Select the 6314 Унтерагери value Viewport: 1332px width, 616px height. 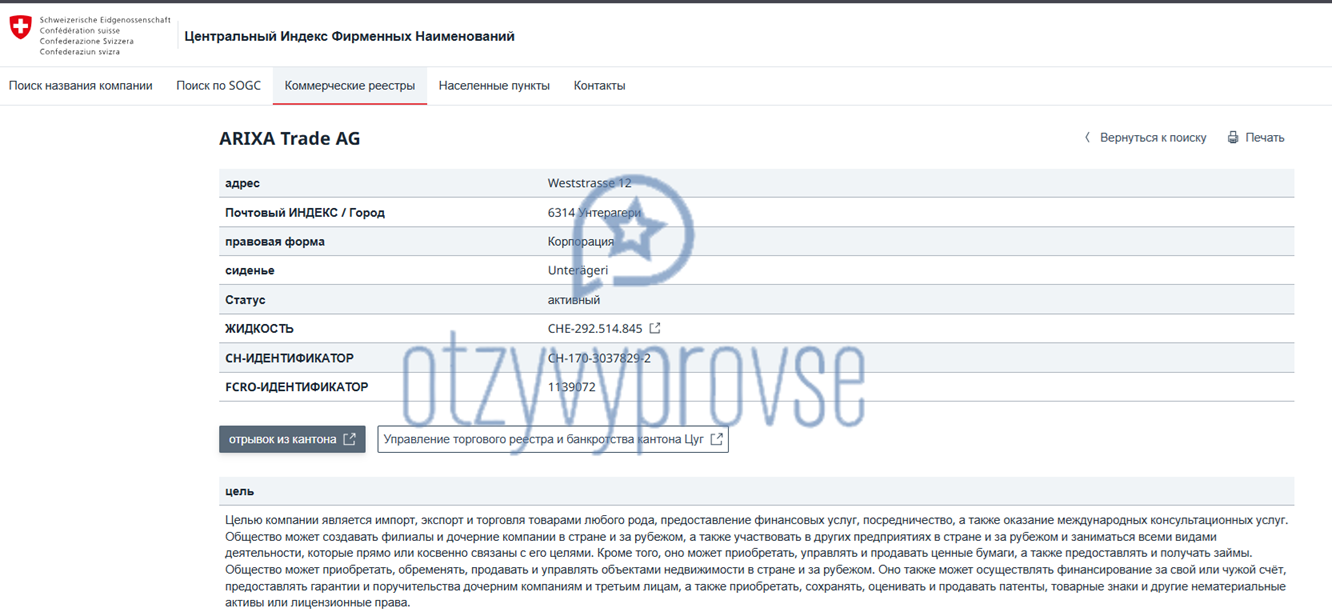(594, 212)
